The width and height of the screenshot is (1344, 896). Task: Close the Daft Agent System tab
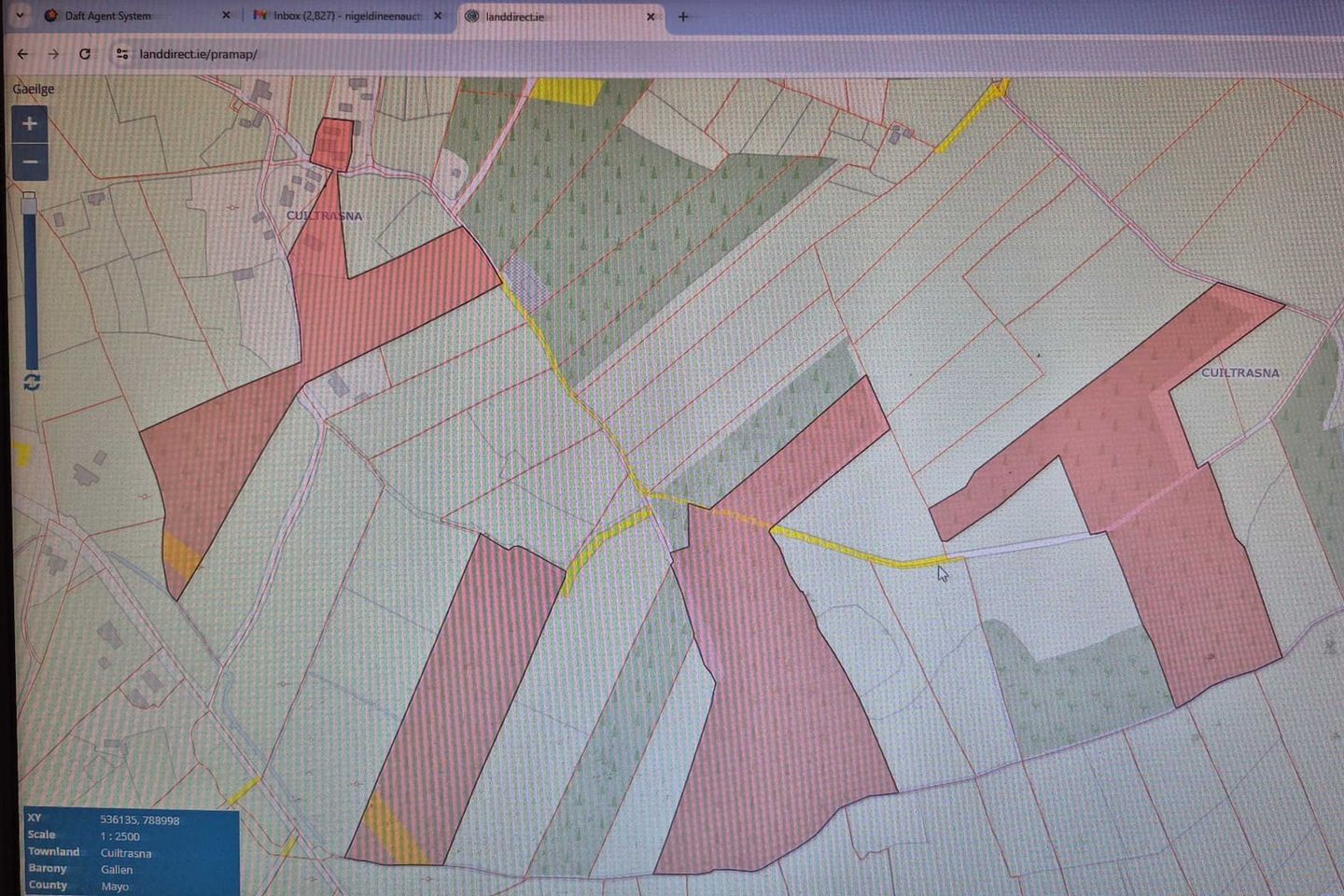[x=226, y=16]
